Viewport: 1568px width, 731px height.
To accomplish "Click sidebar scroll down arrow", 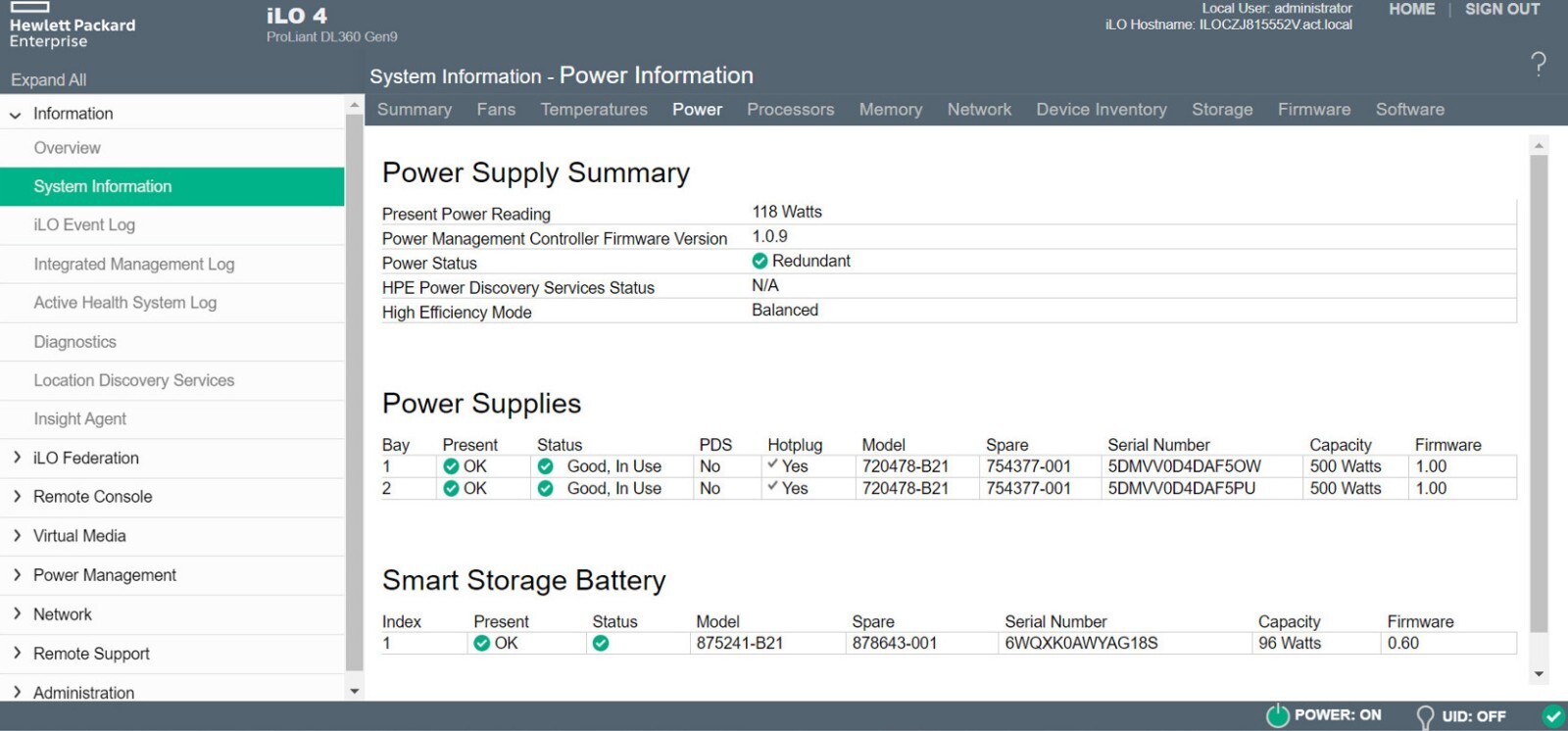I will 355,691.
